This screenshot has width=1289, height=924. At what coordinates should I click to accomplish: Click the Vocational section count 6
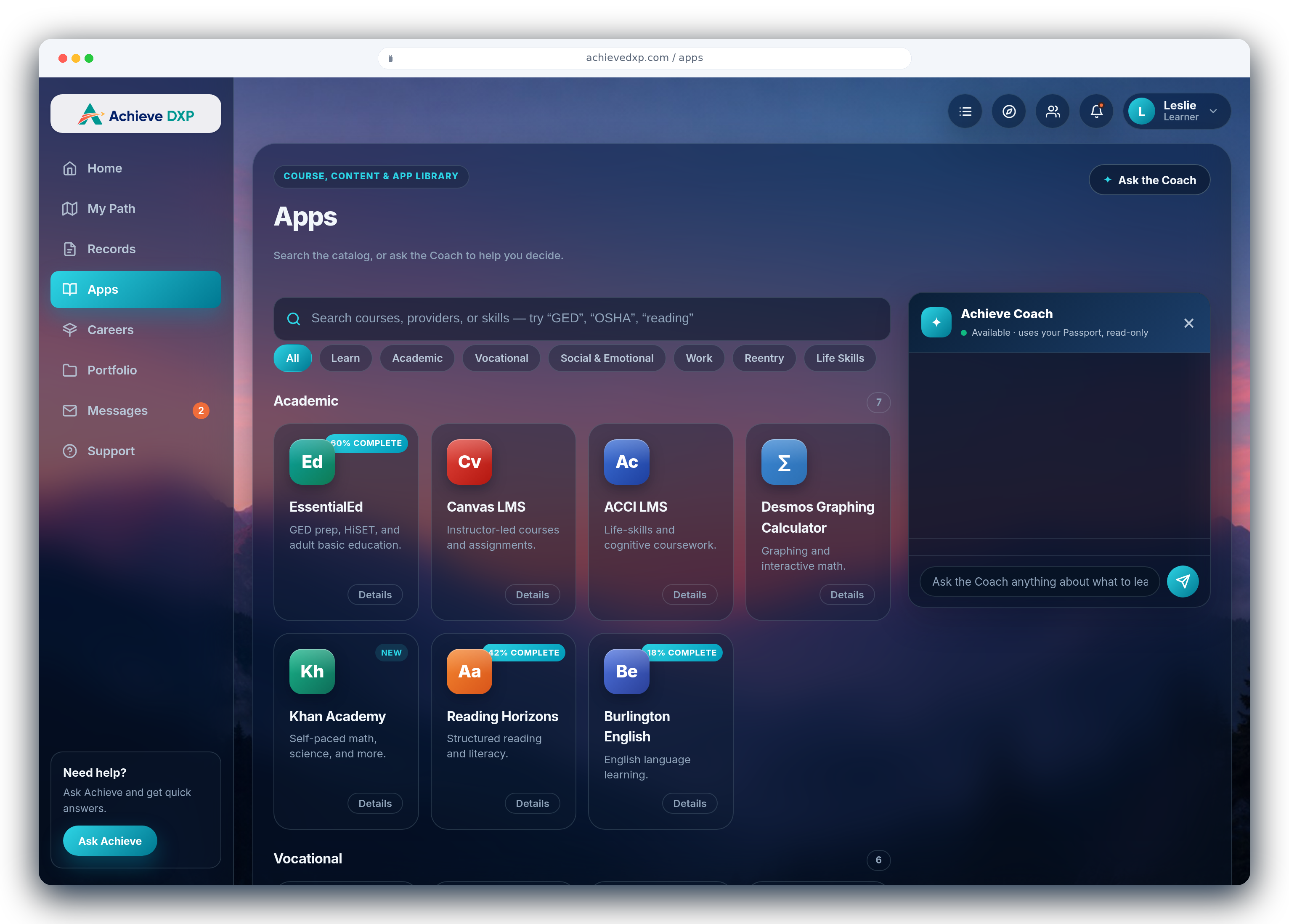[x=879, y=860]
